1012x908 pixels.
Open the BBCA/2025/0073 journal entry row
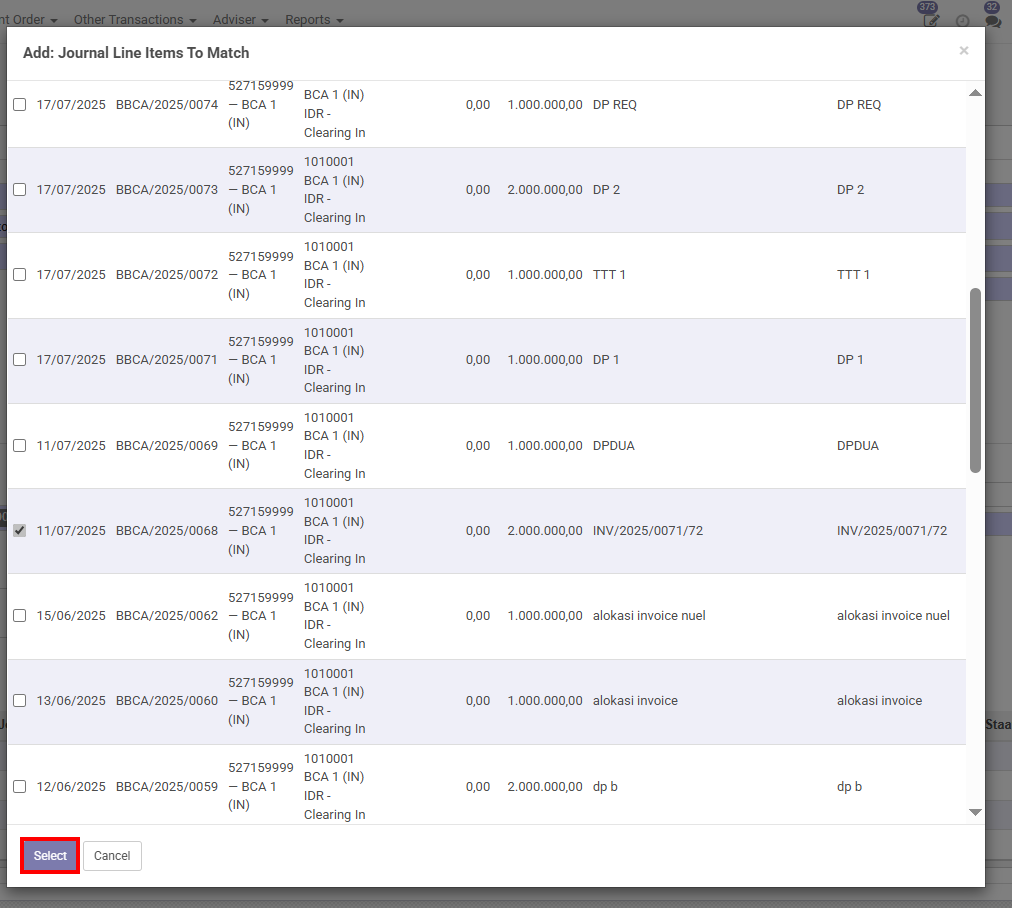(166, 190)
